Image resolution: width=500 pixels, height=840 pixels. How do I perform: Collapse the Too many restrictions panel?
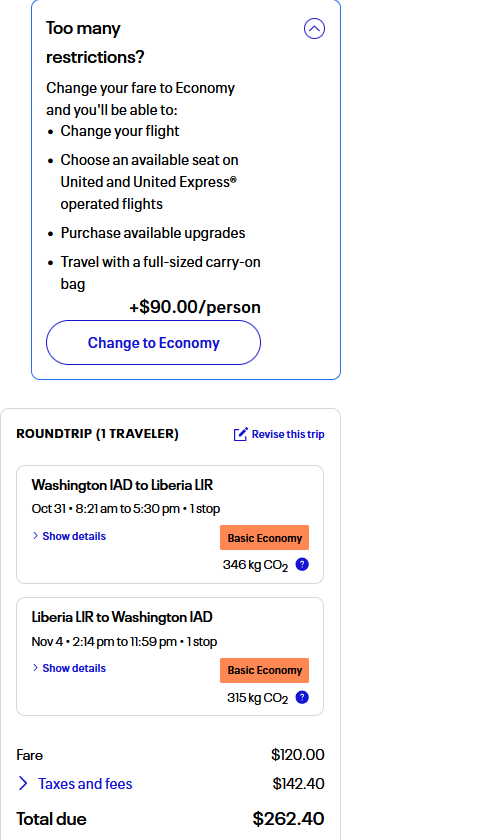(x=314, y=28)
